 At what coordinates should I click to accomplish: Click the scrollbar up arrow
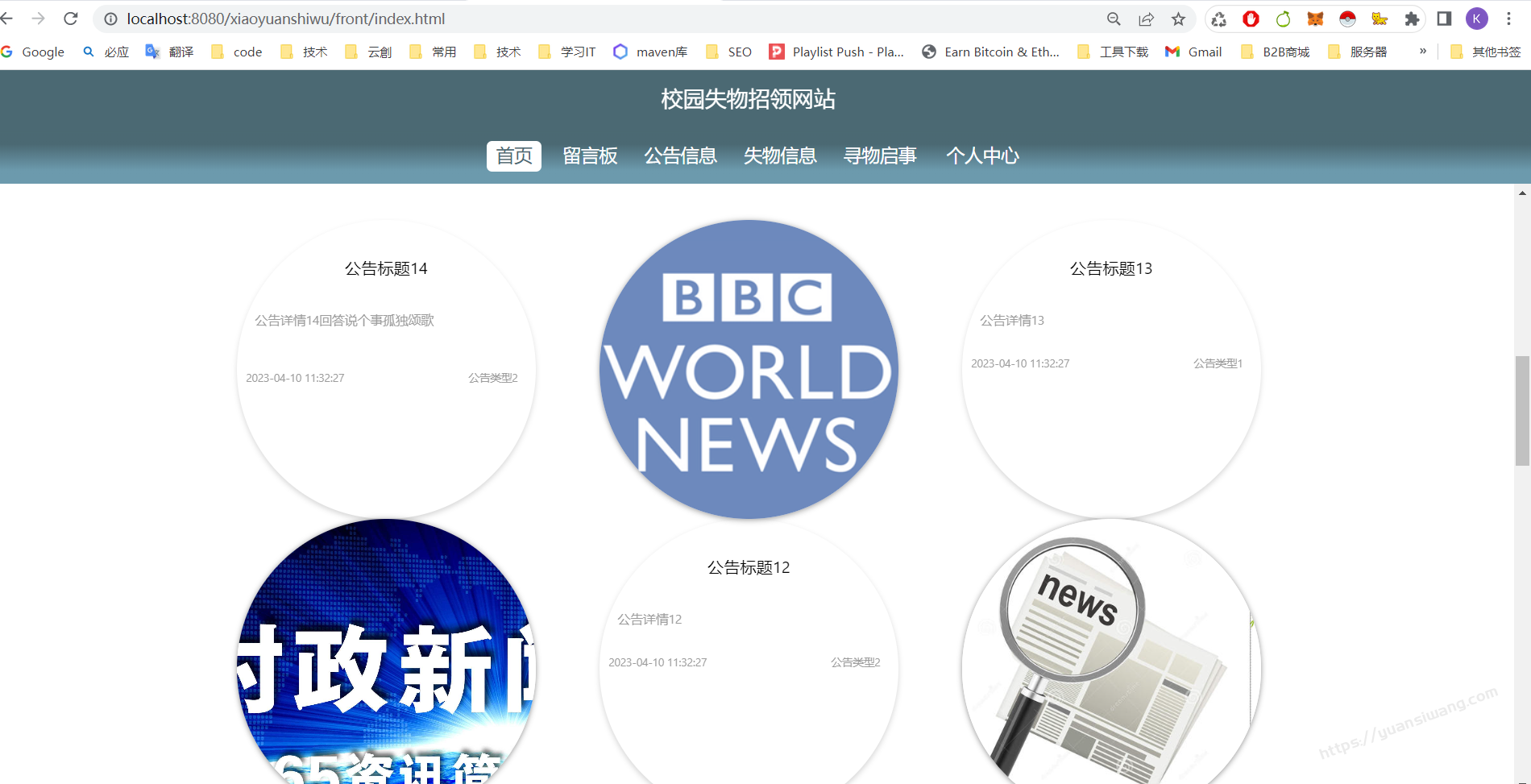click(x=1522, y=193)
